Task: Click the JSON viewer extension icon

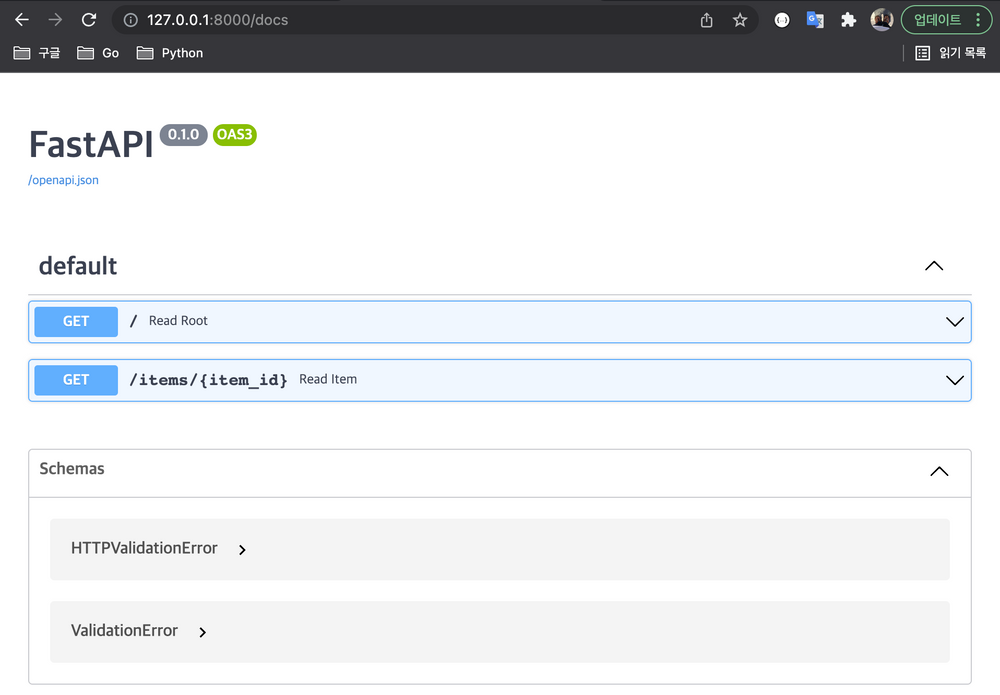Action: point(782,20)
